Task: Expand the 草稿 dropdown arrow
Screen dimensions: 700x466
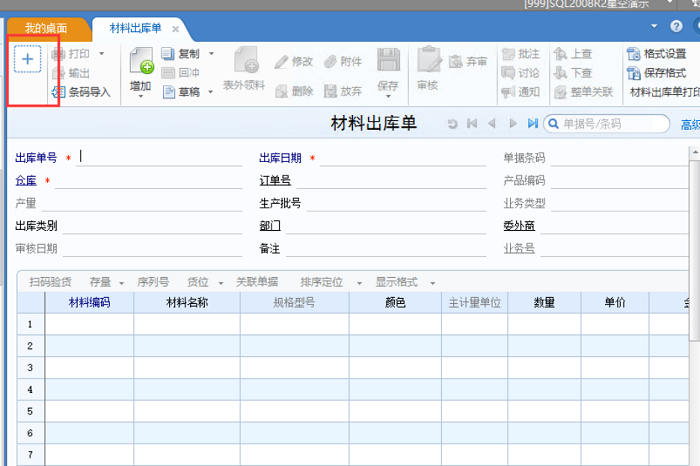Action: click(210, 92)
